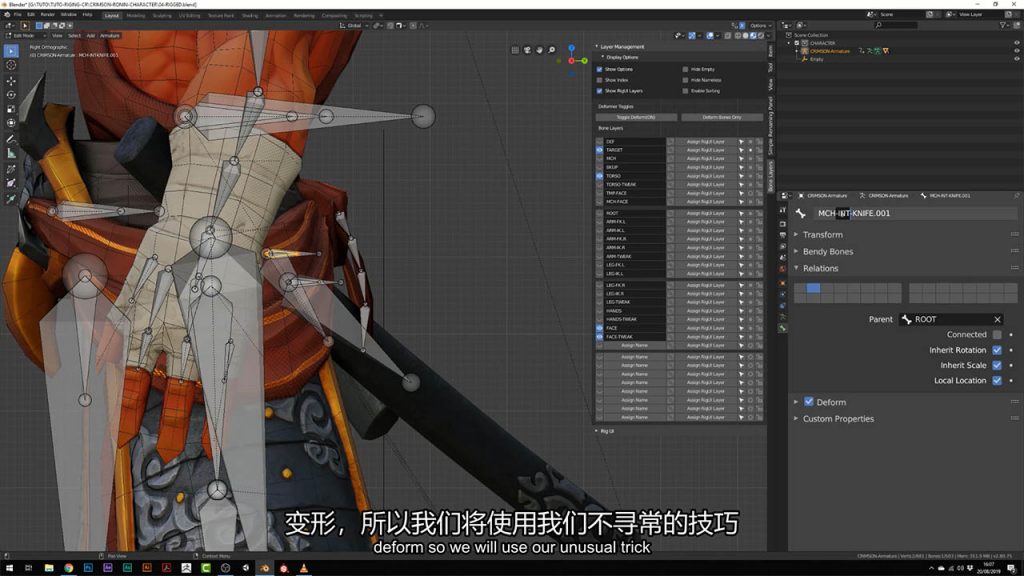Click the ROOT parent bone field
The image size is (1024, 576).
952,319
